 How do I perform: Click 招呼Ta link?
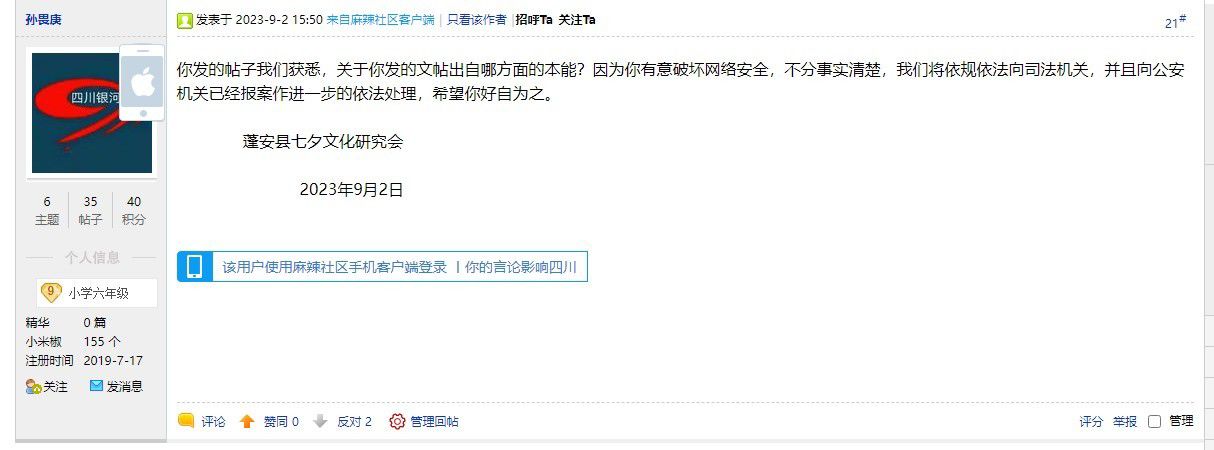(x=534, y=20)
